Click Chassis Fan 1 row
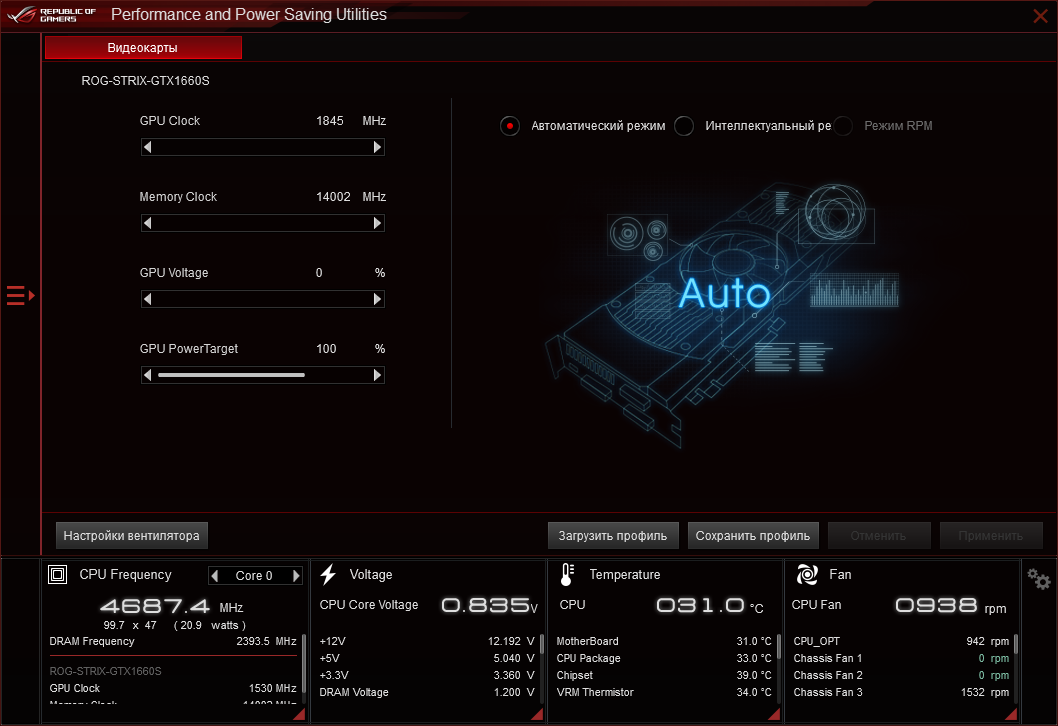Image resolution: width=1058 pixels, height=726 pixels. [901, 659]
